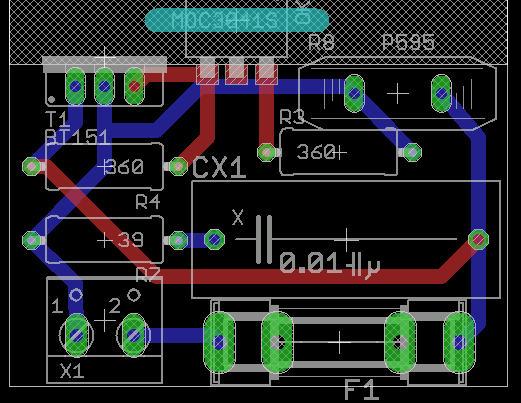
Task: Click the origin cross on the CX1 capacitor
Action: coord(346,239)
